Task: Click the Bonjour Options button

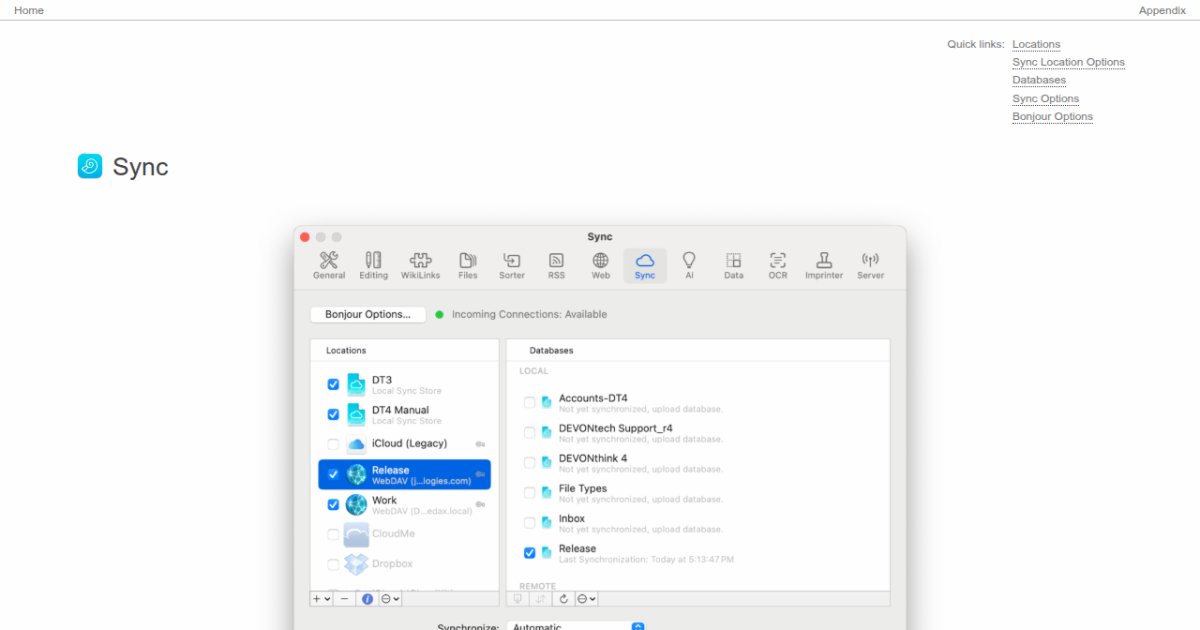Action: (367, 314)
